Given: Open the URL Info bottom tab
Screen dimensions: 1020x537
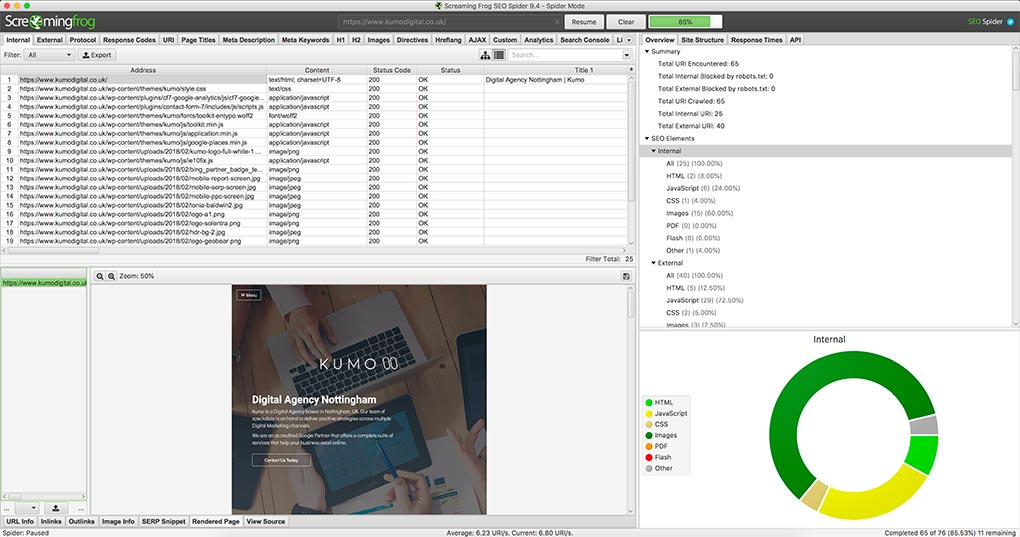Looking at the screenshot, I should [x=20, y=521].
